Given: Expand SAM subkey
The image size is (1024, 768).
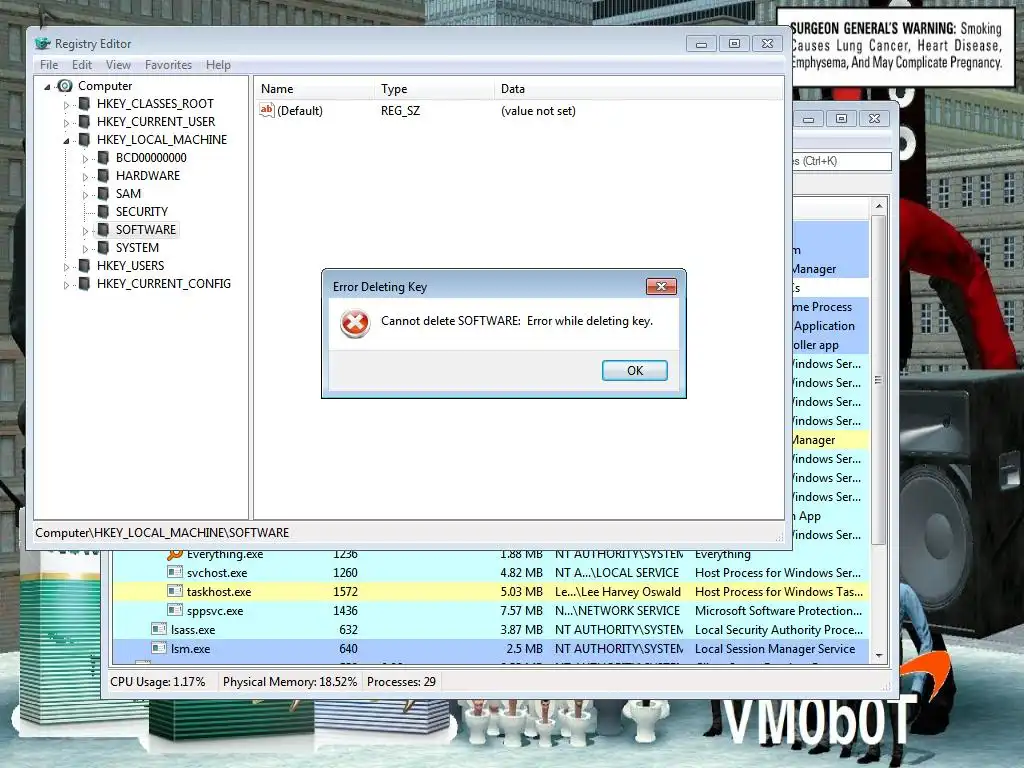Looking at the screenshot, I should tap(85, 195).
